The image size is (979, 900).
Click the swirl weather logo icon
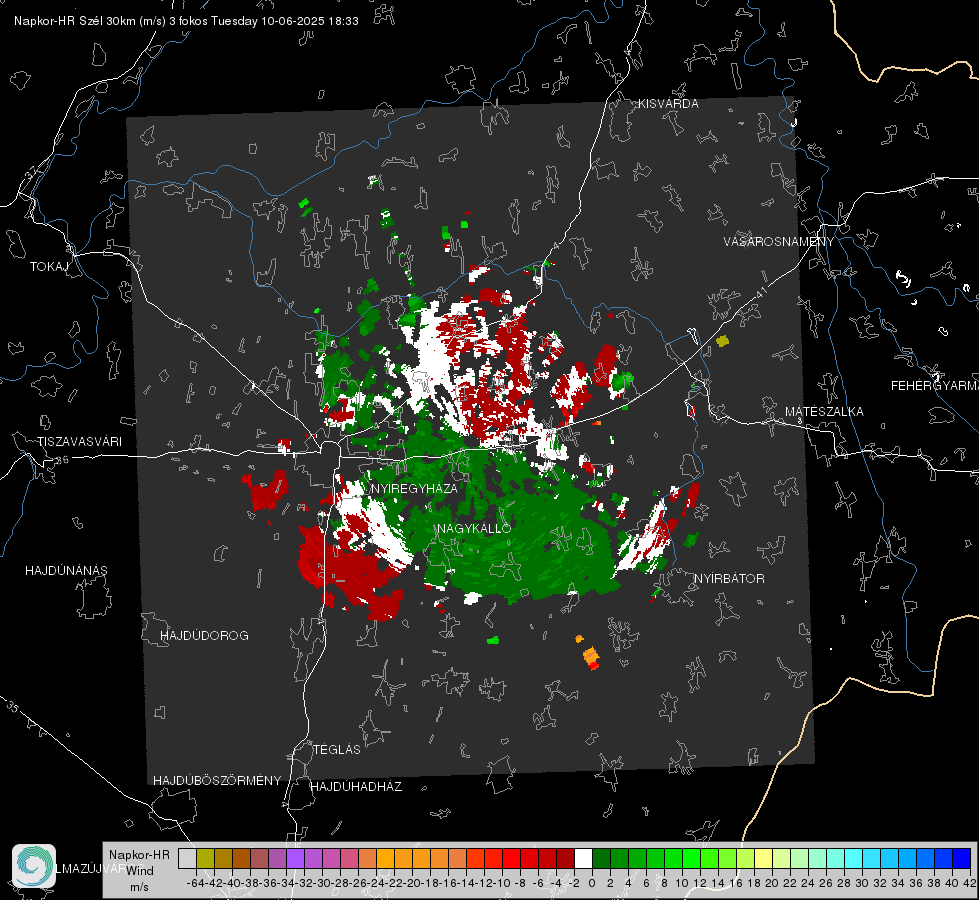point(34,866)
